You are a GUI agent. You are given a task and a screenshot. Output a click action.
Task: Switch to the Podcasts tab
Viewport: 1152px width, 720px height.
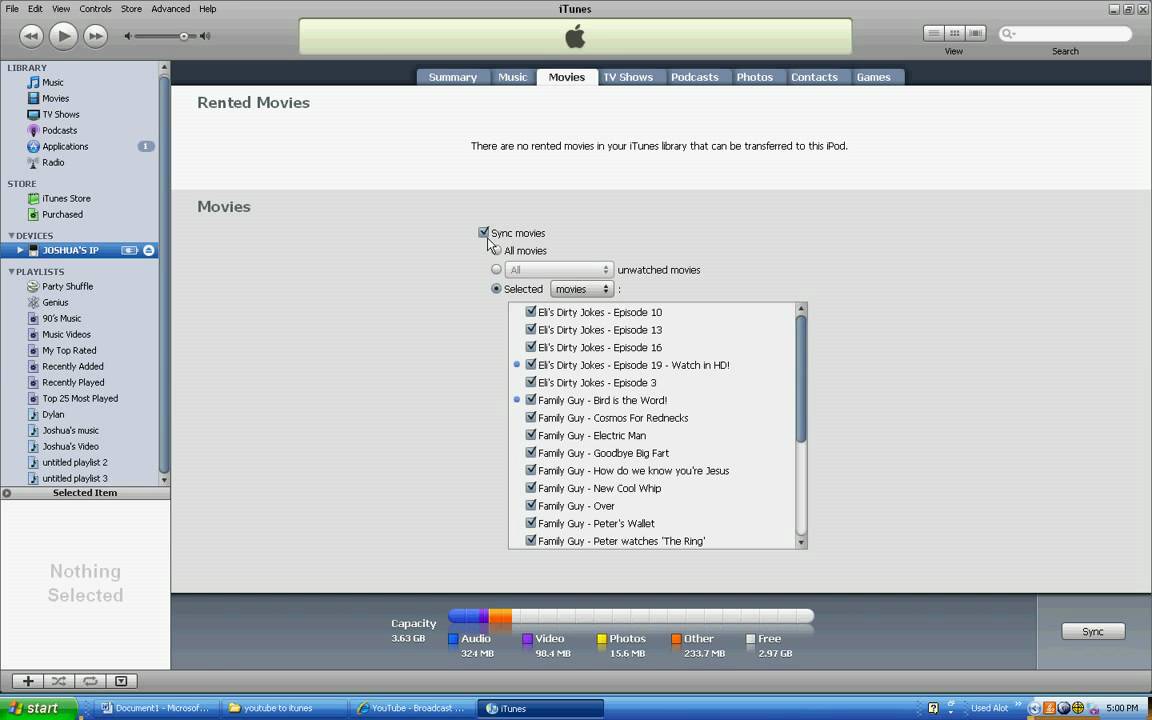695,77
